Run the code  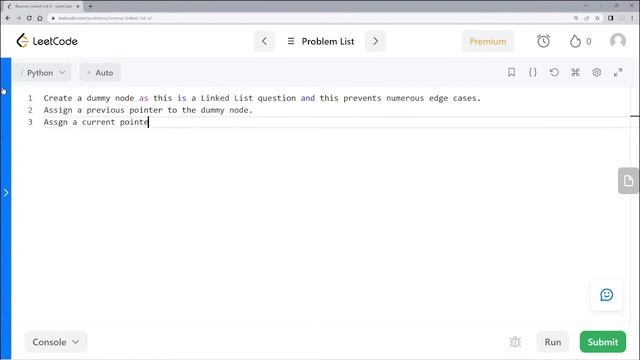pyautogui.click(x=553, y=342)
